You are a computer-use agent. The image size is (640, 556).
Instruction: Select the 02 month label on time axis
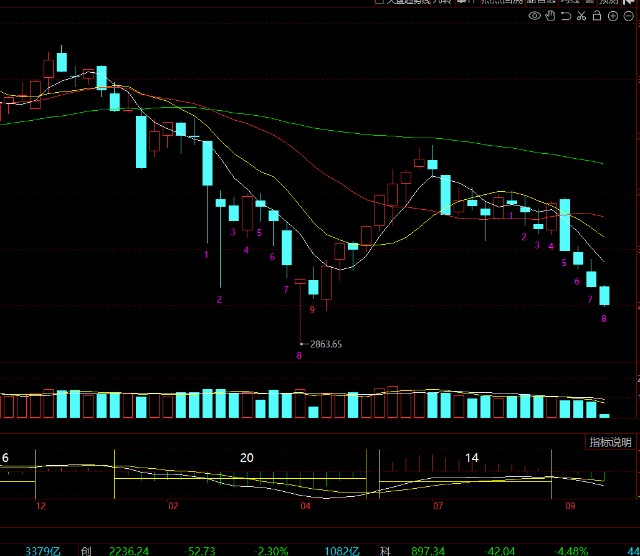pyautogui.click(x=173, y=506)
